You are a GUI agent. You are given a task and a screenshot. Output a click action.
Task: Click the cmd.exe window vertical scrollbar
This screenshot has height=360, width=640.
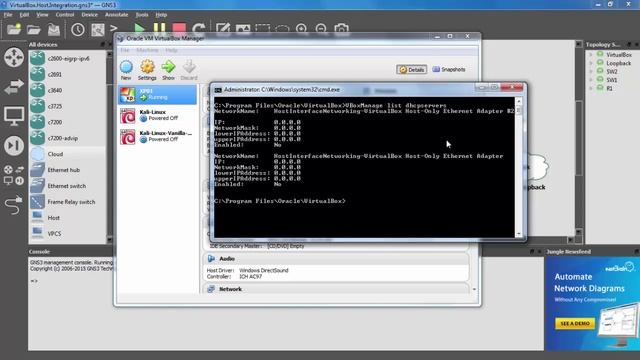519,167
